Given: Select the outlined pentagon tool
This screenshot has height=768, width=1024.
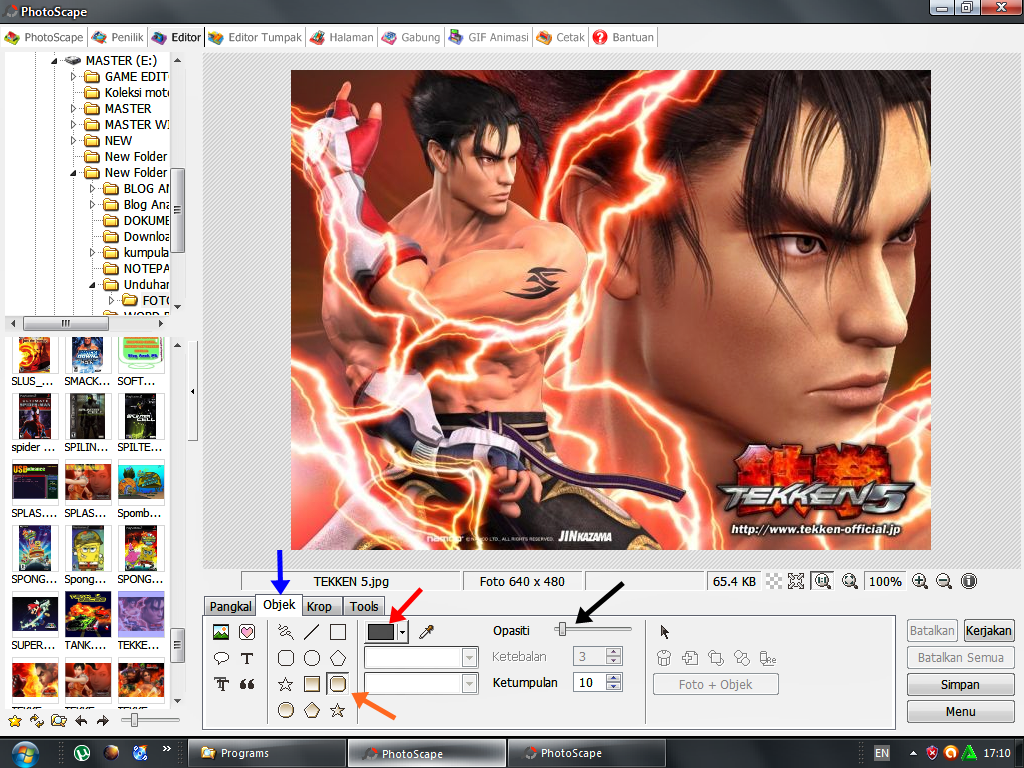Looking at the screenshot, I should click(x=338, y=658).
